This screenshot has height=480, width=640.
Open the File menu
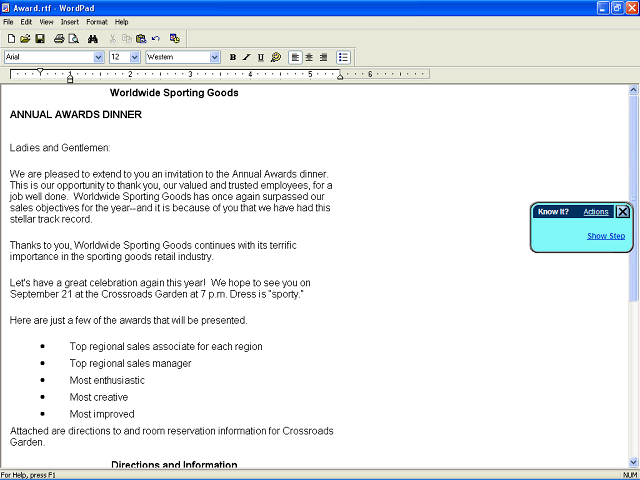tap(8, 22)
